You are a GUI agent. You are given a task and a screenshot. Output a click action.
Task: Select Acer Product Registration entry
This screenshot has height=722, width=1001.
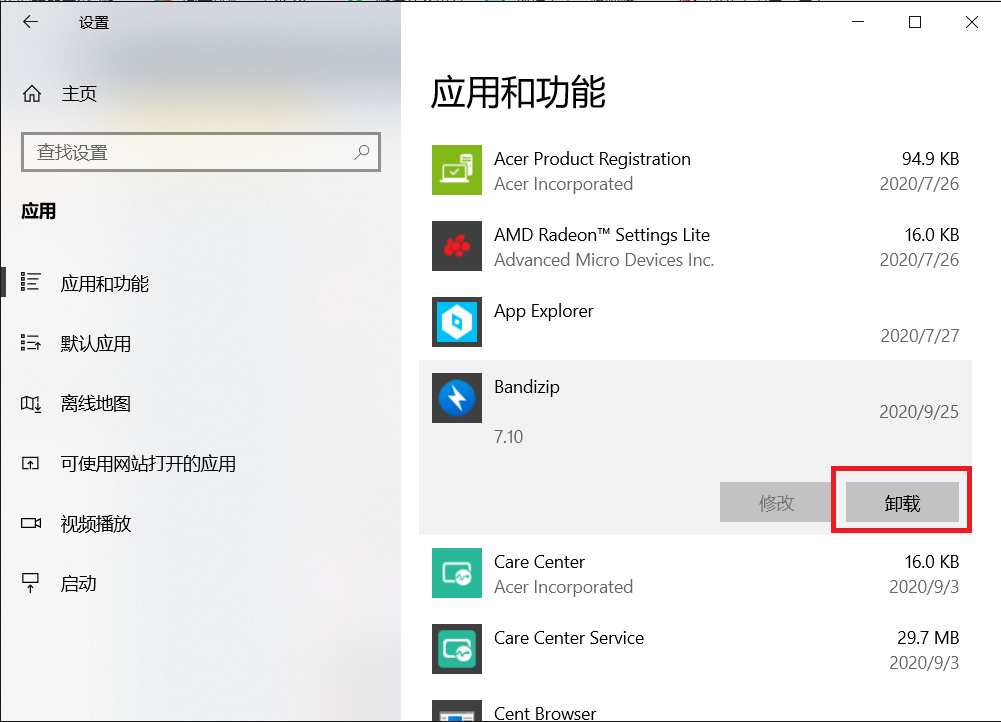click(695, 170)
